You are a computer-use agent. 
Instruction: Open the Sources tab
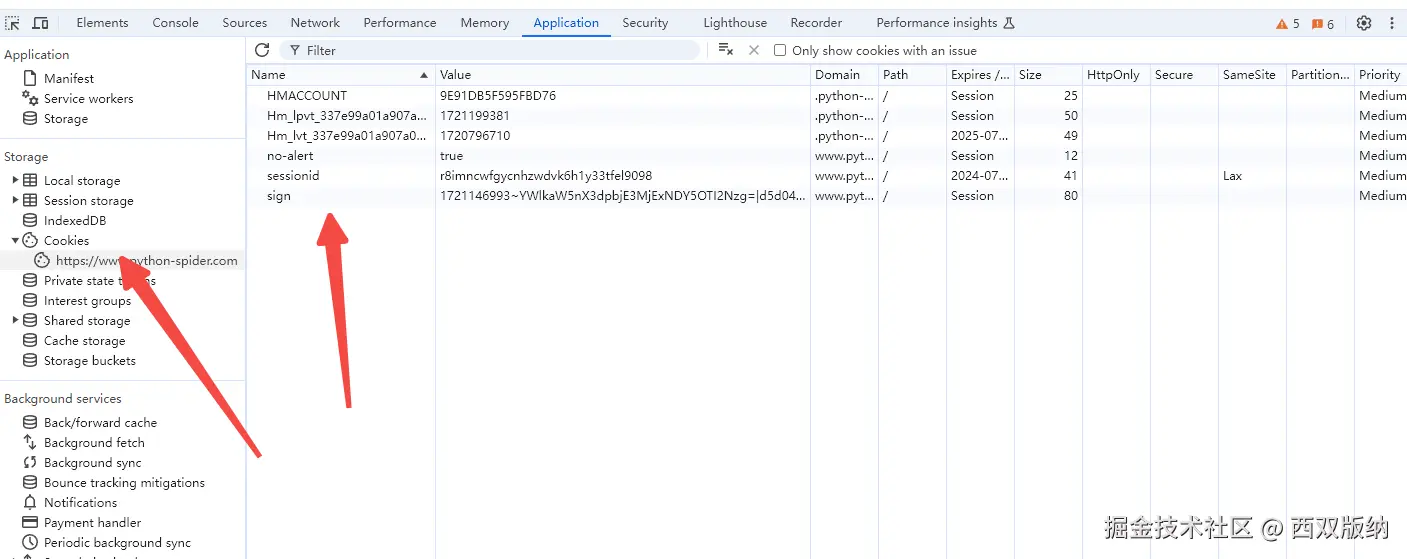(x=245, y=23)
